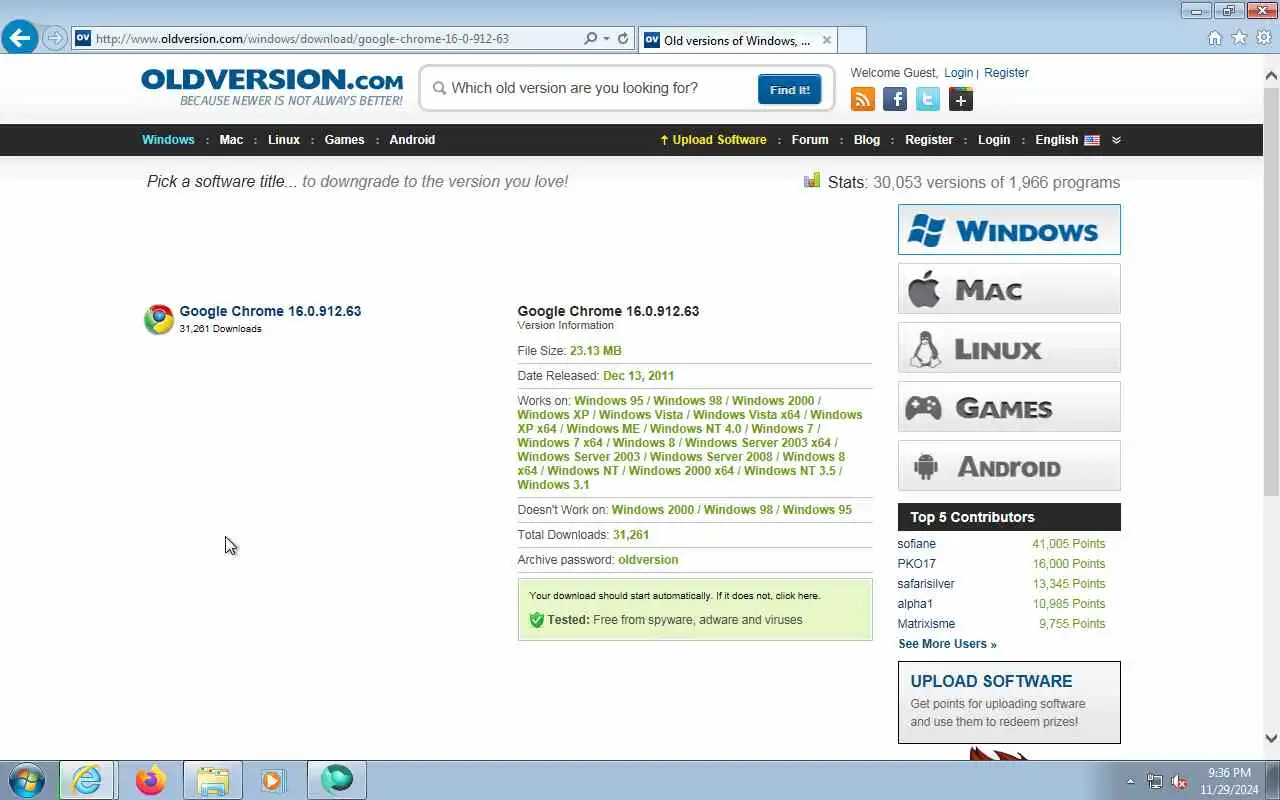Select Linux in the navigation bar
This screenshot has height=800, width=1280.
click(284, 140)
